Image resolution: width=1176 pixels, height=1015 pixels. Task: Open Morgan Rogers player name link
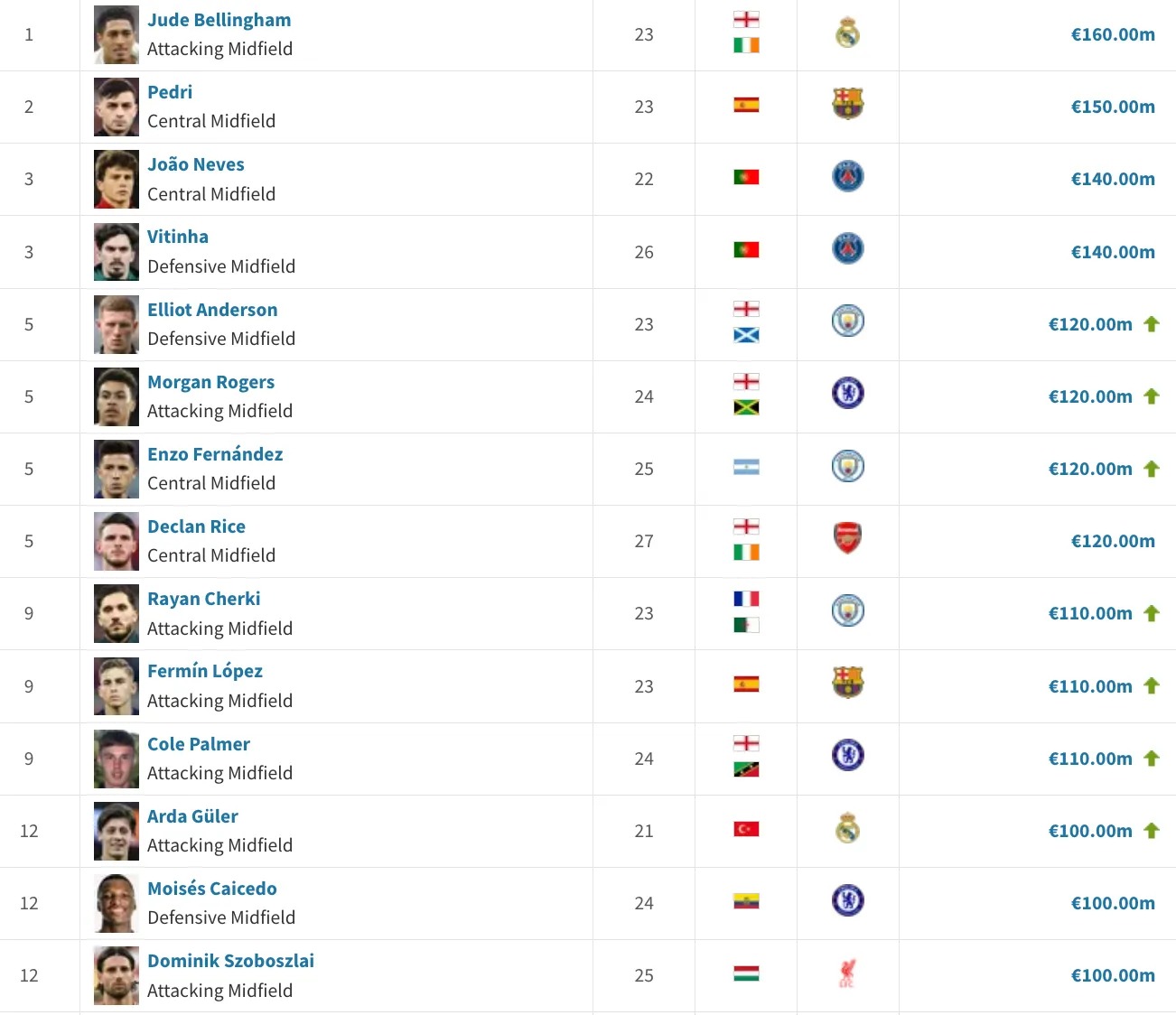[x=211, y=382]
